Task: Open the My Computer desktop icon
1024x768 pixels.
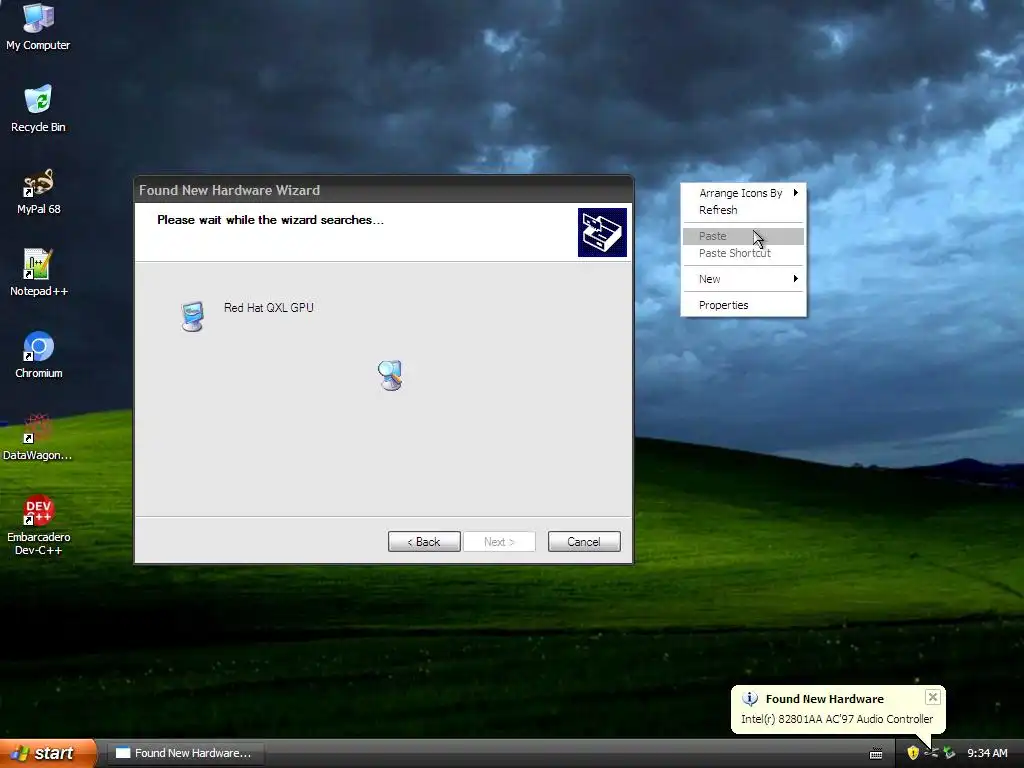Action: (38, 26)
